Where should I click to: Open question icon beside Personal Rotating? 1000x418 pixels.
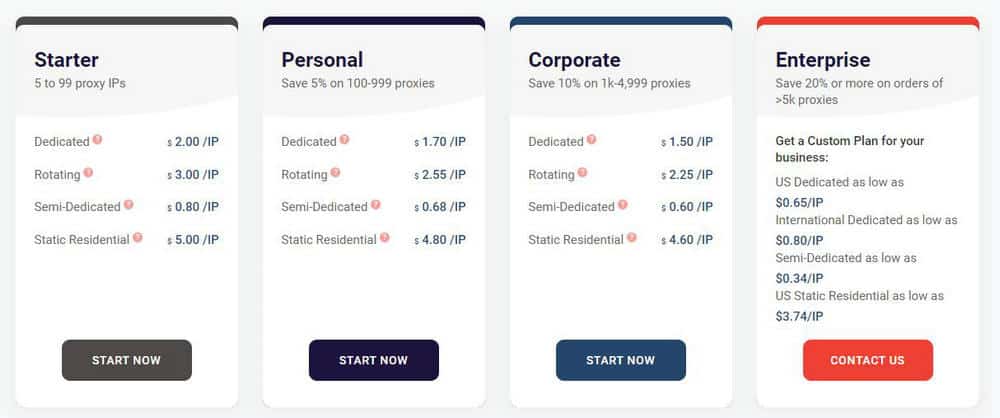point(335,172)
